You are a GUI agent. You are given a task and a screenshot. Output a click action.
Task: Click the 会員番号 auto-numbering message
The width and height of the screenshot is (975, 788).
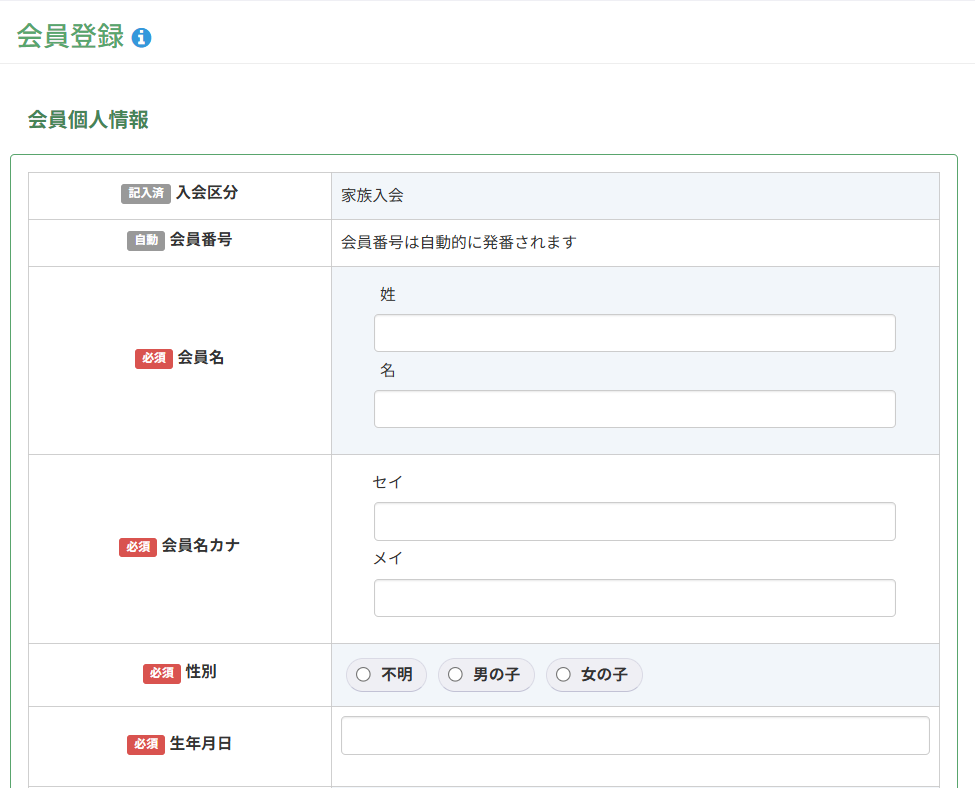click(x=459, y=242)
